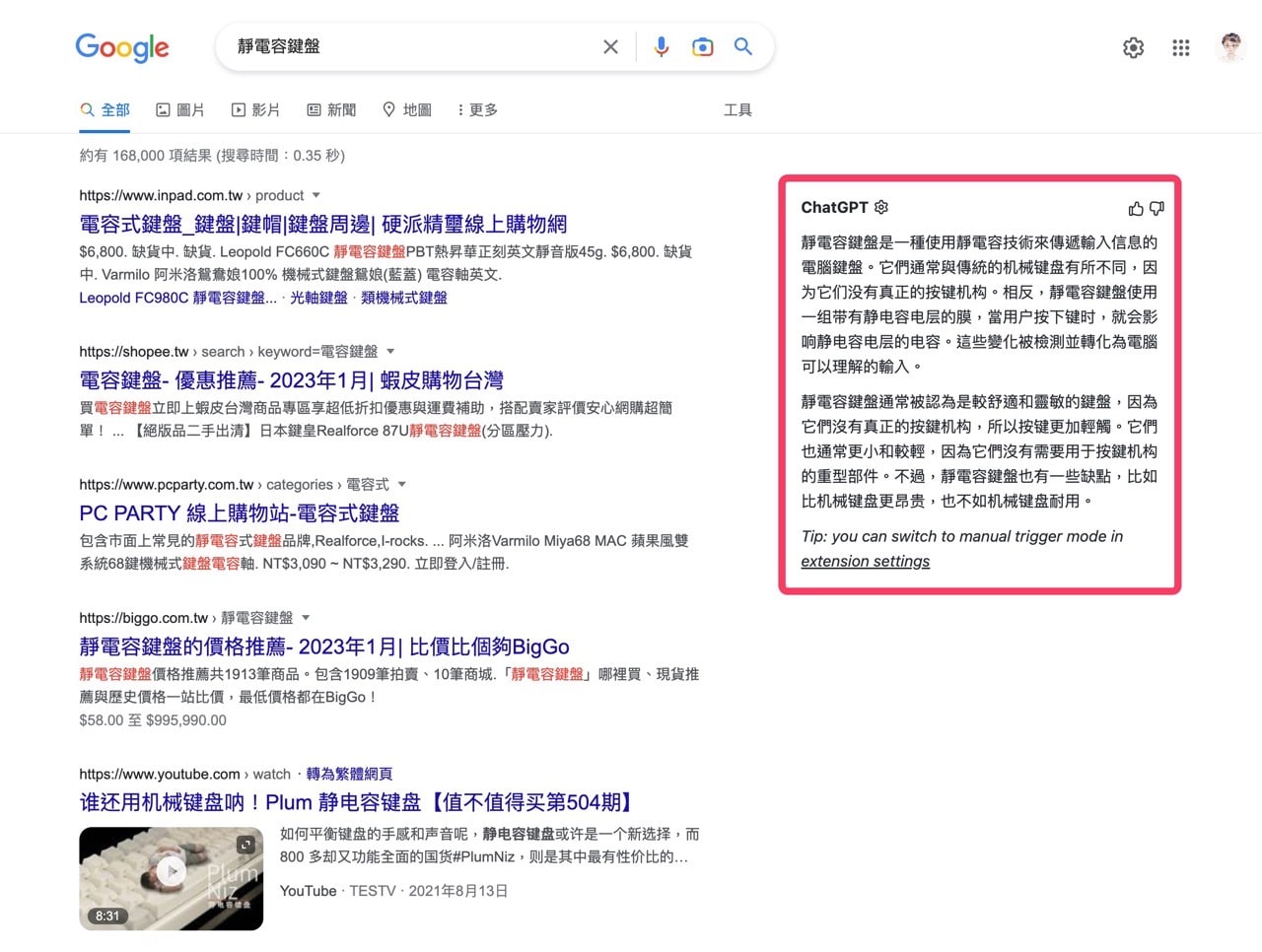Image resolution: width=1262 pixels, height=952 pixels.
Task: Clear the search box with the X icon
Action: tap(610, 46)
